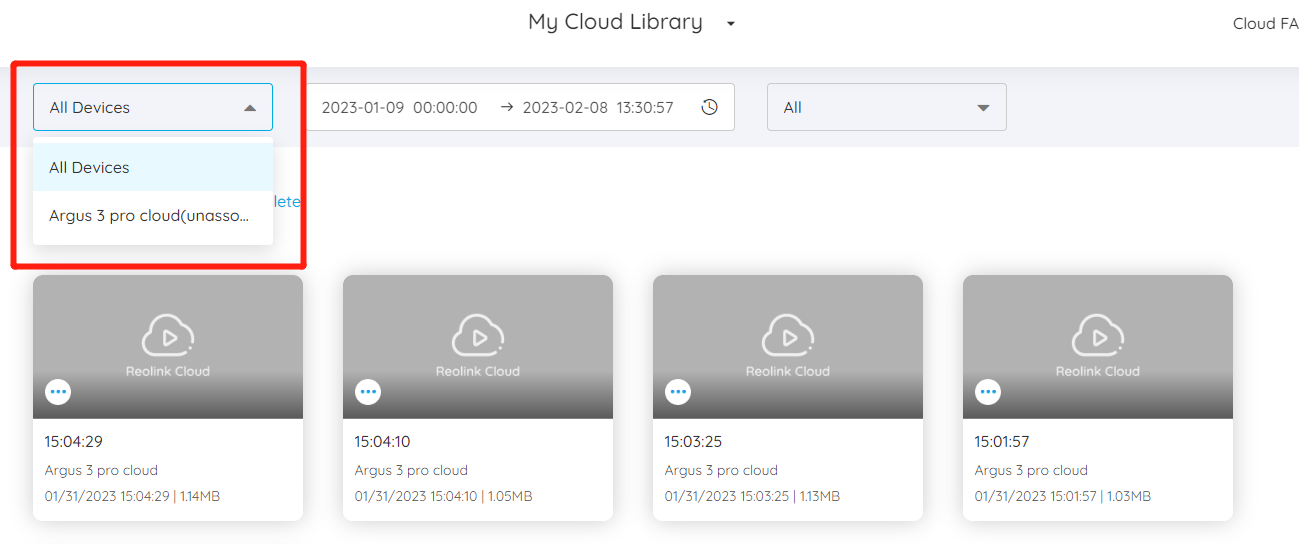Viewport: 1299px width, 544px height.
Task: Click the start date 2023-01-09 00:00:00
Action: click(400, 107)
